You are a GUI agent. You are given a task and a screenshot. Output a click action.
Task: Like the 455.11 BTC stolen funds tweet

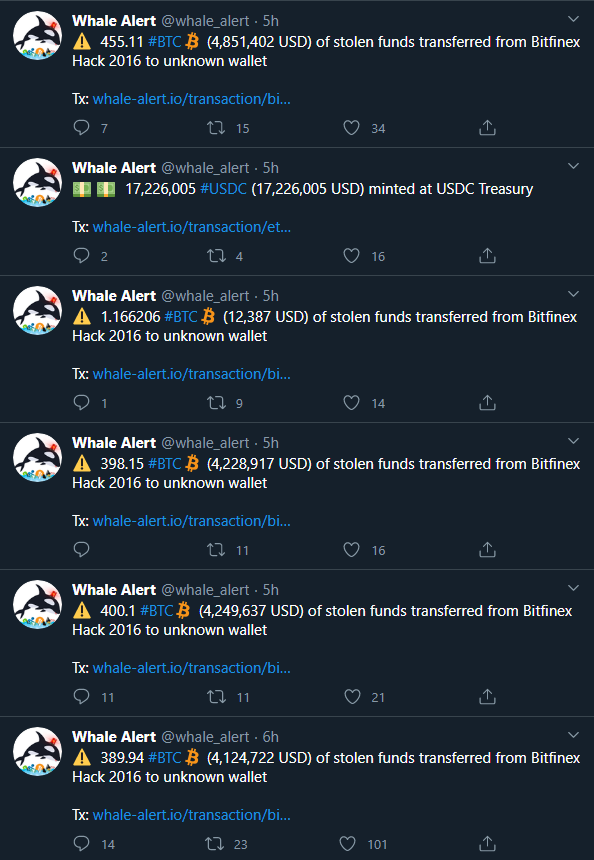(x=351, y=128)
